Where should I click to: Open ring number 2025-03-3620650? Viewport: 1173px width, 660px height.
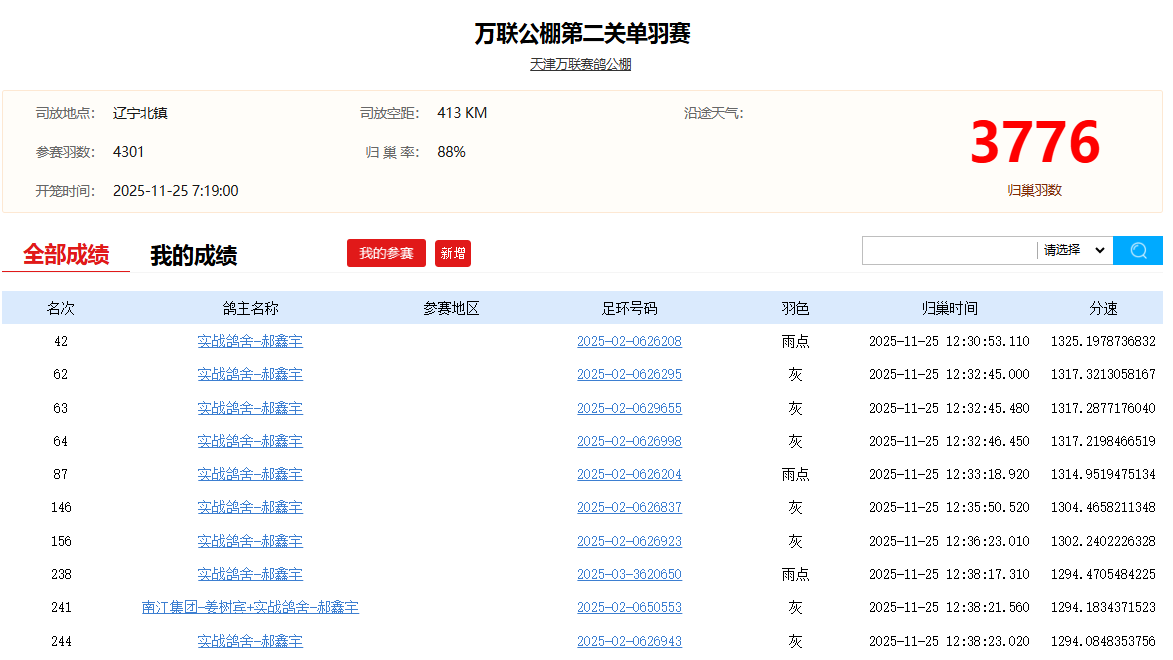click(x=629, y=574)
